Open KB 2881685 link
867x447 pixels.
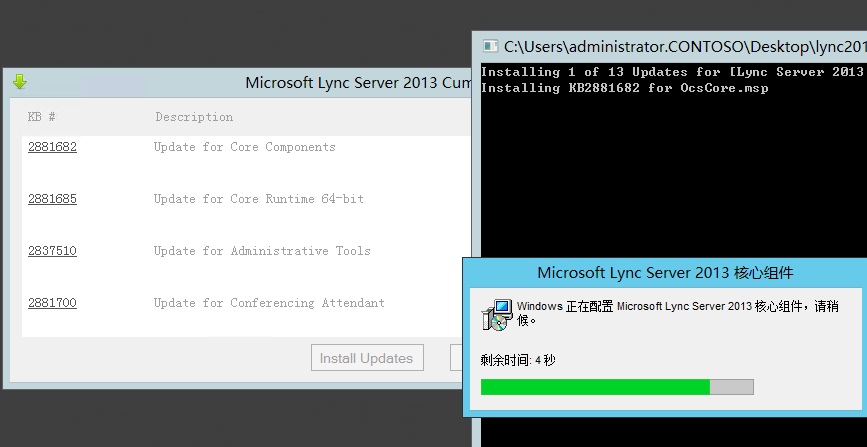[x=52, y=199]
